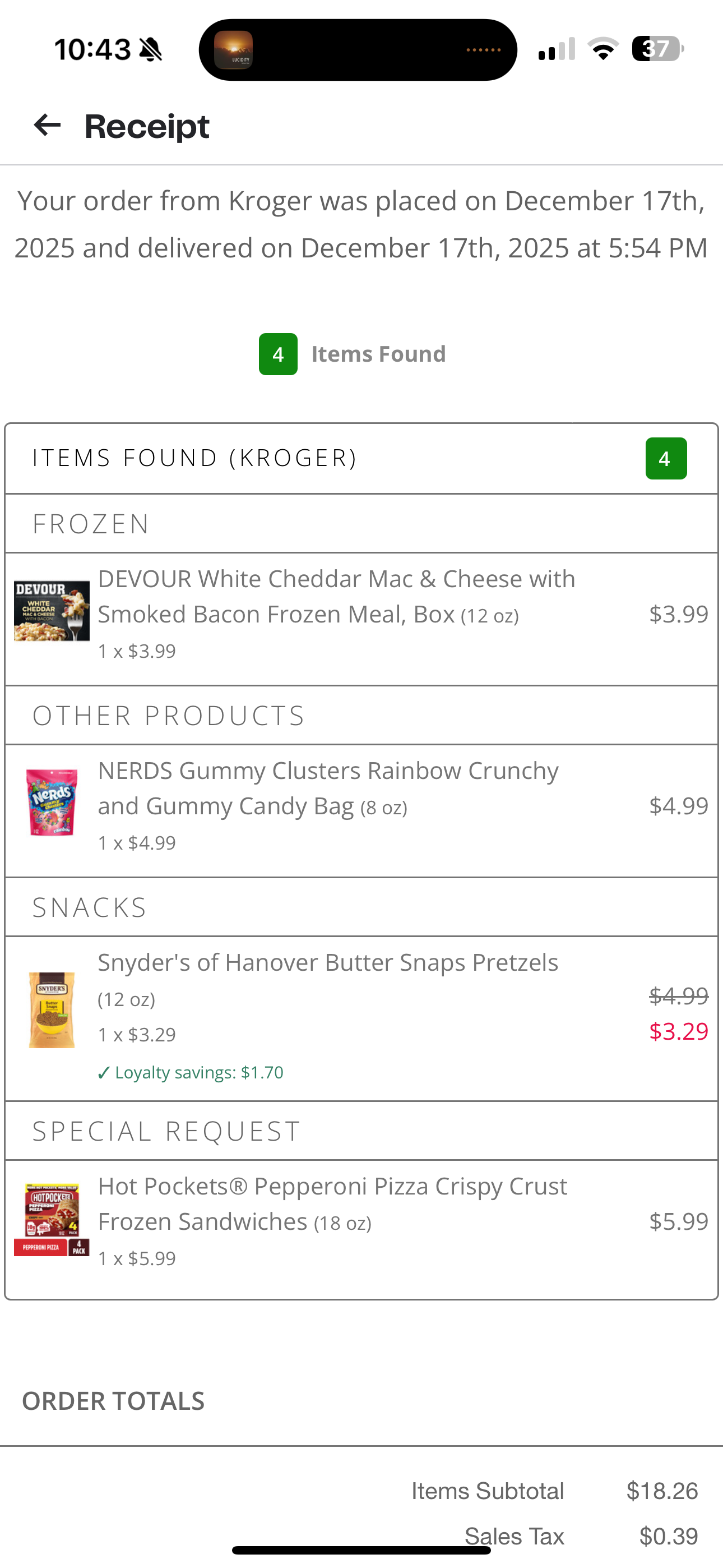Image resolution: width=723 pixels, height=1568 pixels.
Task: Tap the green items found count badge
Action: pyautogui.click(x=278, y=354)
